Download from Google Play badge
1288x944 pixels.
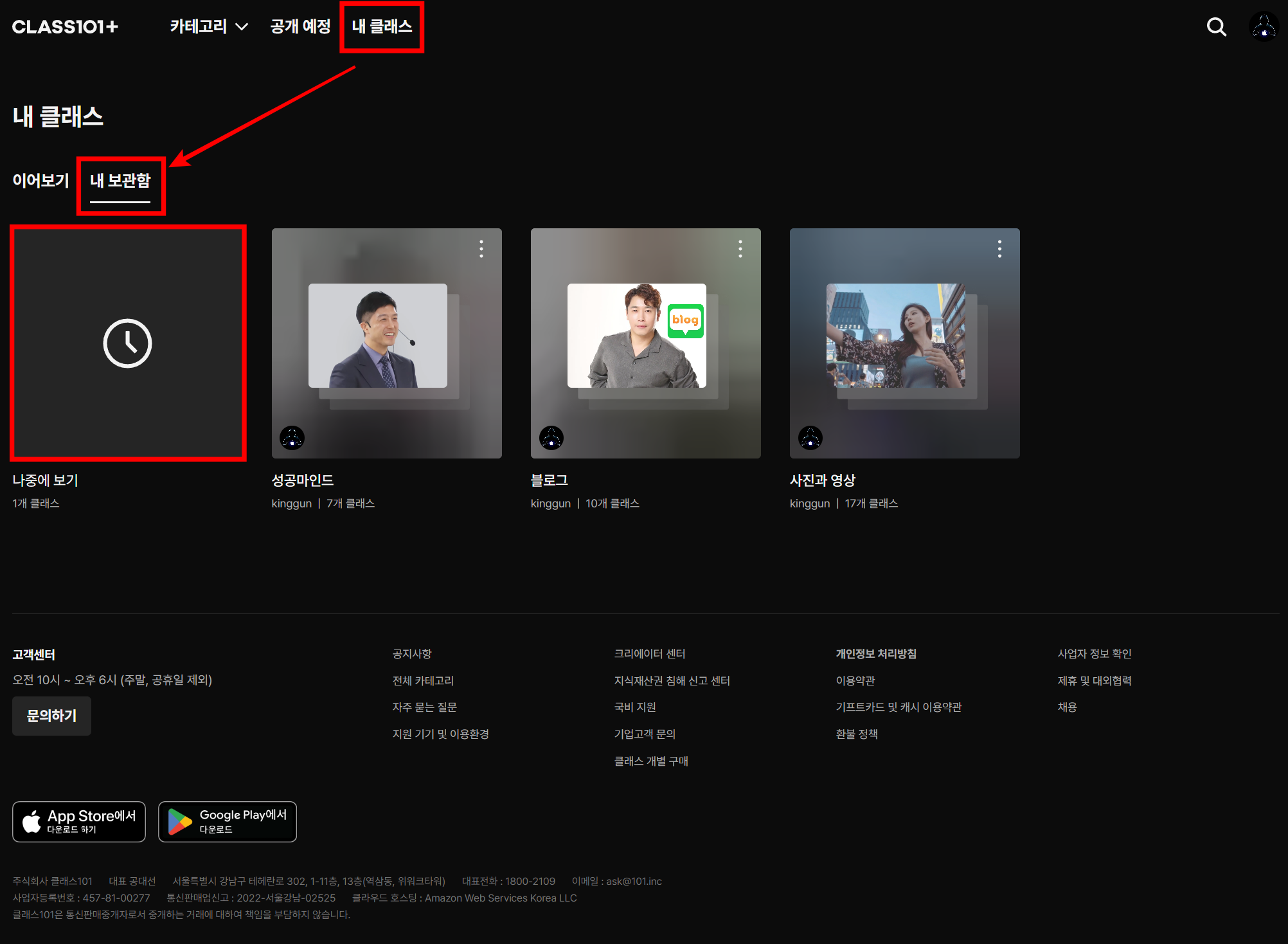tap(228, 821)
